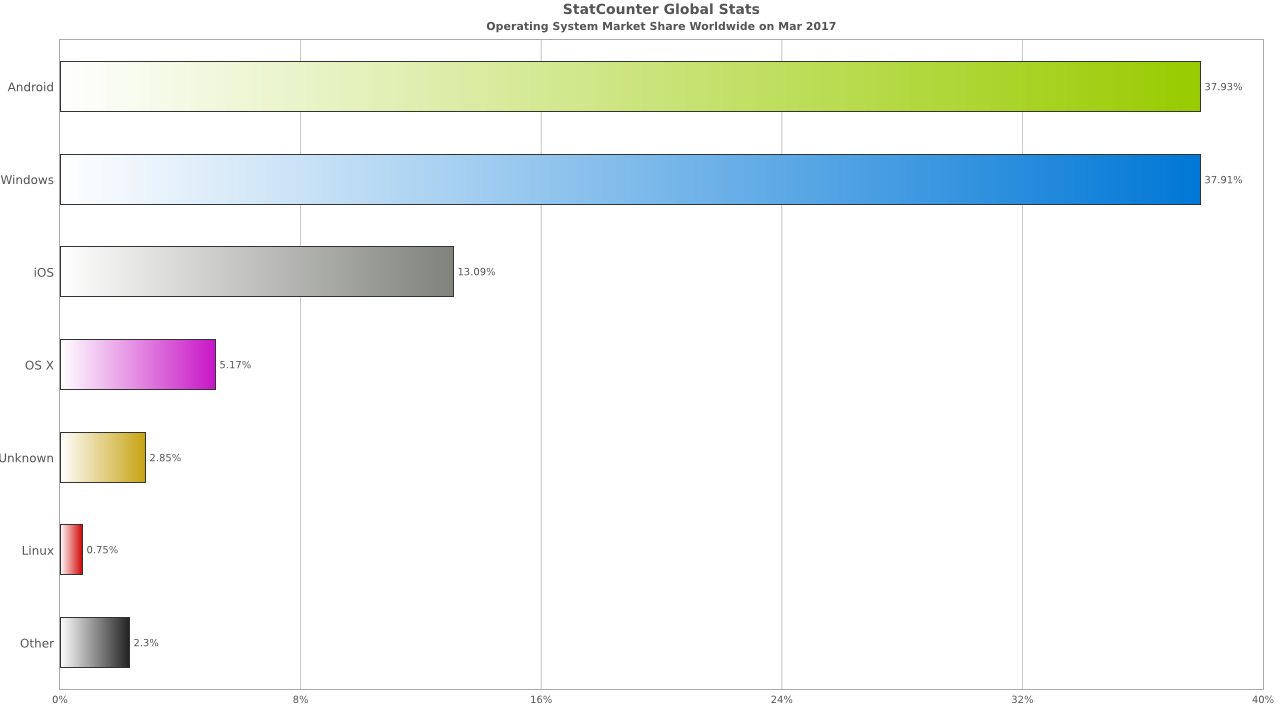
Task: Click the 16% x-axis tick label
Action: [541, 699]
